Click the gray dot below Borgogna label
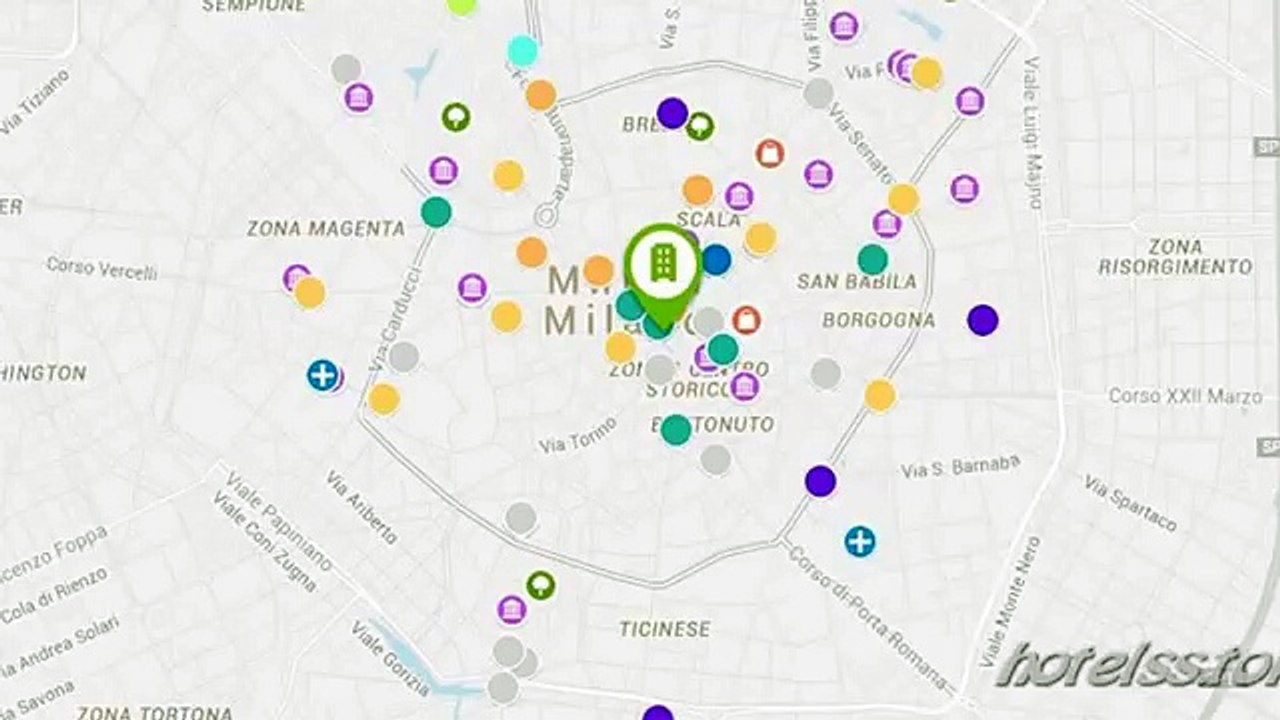The width and height of the screenshot is (1280, 720). pyautogui.click(x=826, y=374)
